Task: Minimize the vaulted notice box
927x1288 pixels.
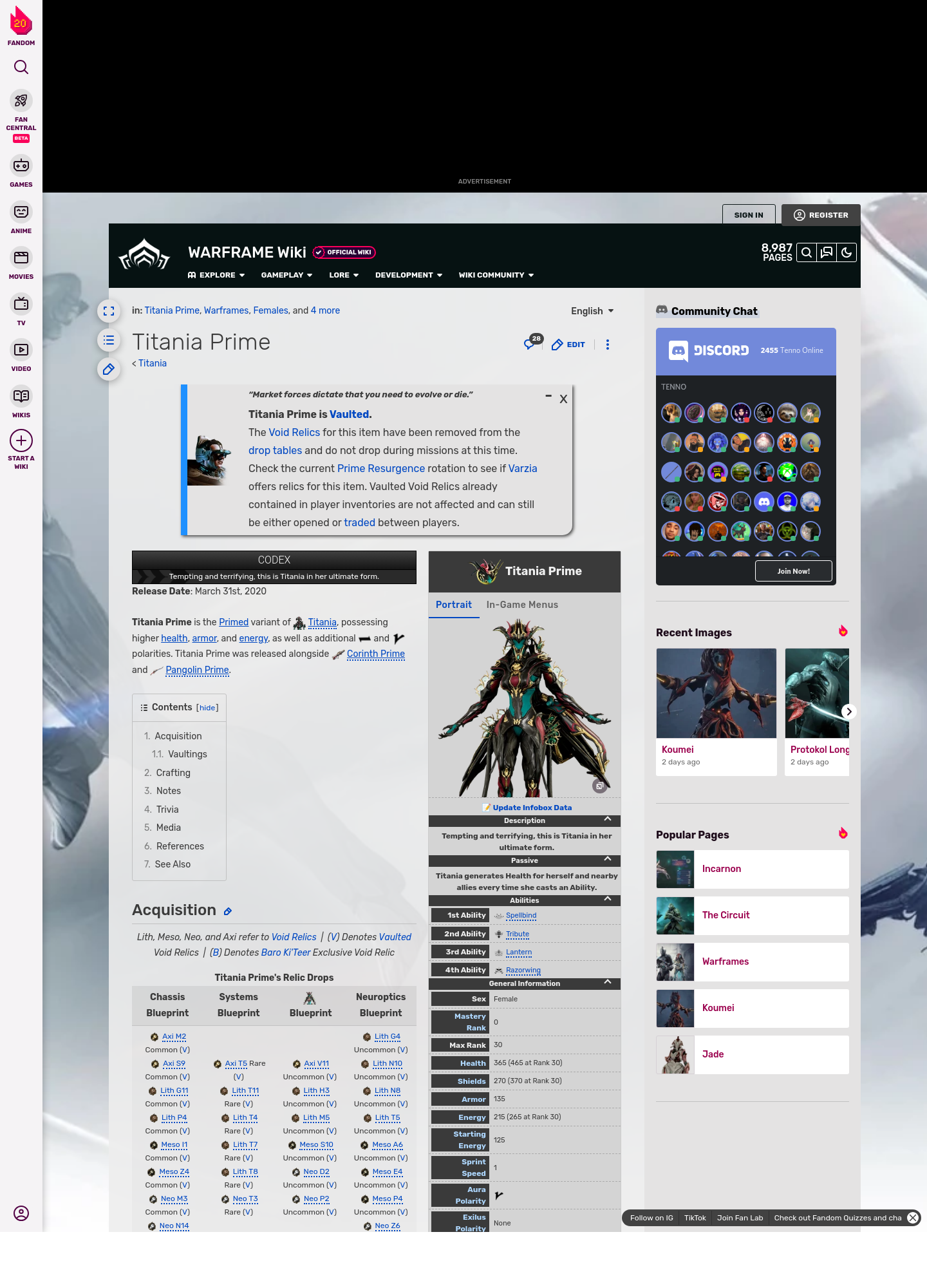Action: point(548,396)
